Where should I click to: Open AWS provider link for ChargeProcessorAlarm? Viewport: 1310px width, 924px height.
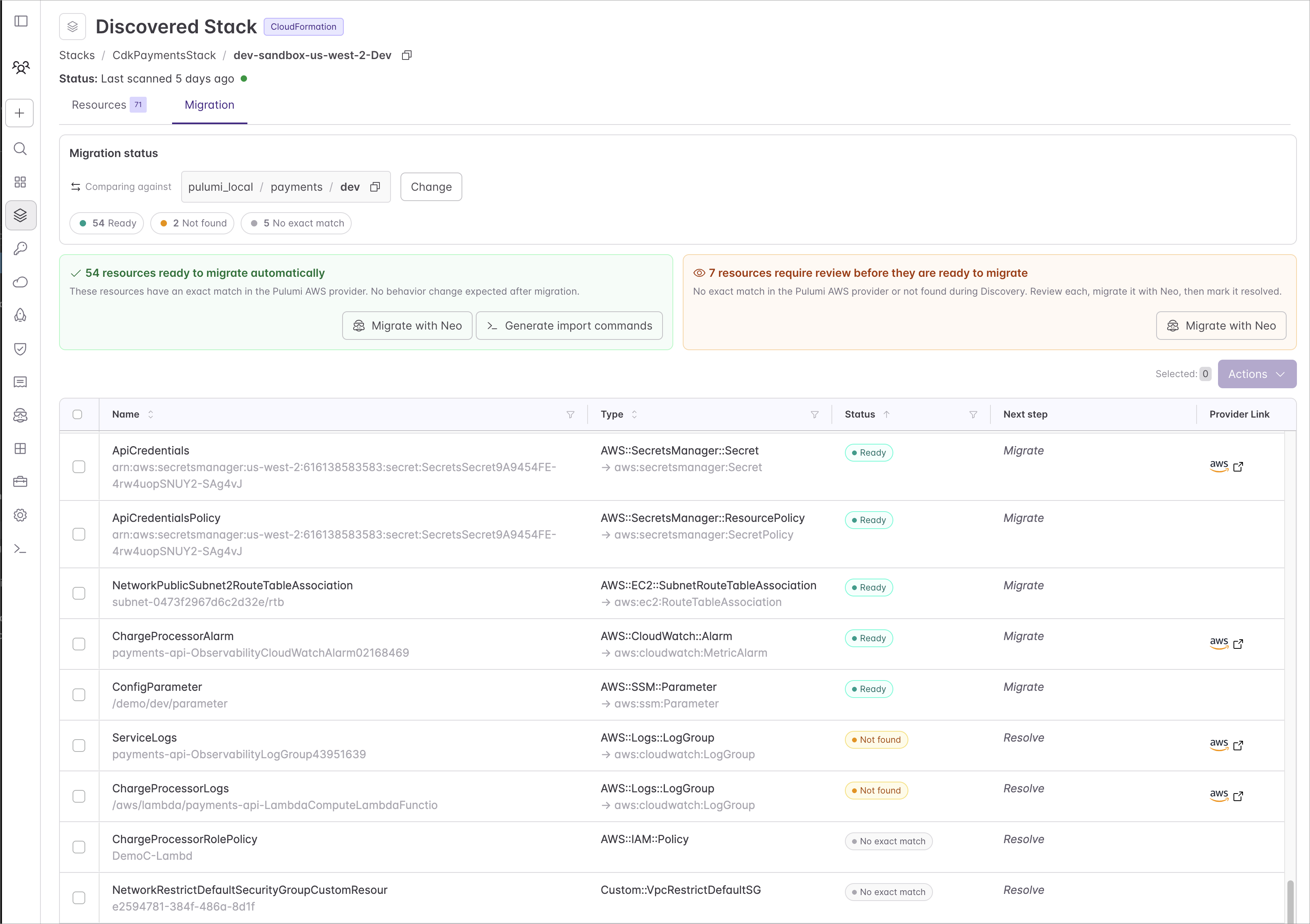[1226, 643]
